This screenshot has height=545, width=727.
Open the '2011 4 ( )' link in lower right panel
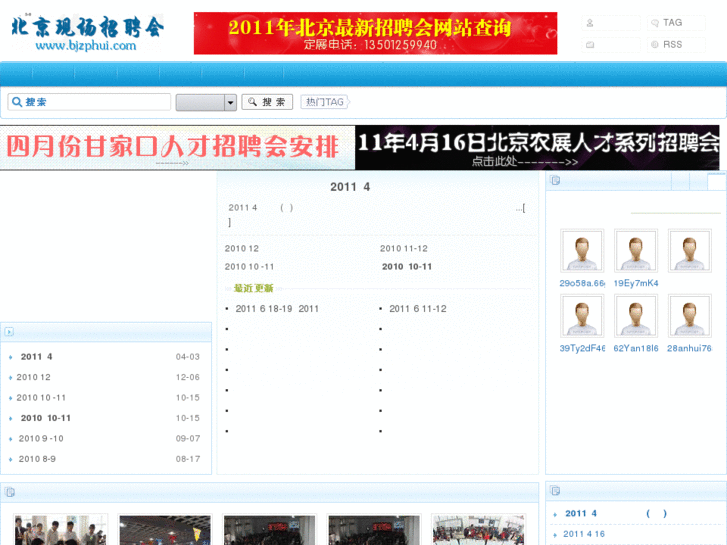click(616, 513)
